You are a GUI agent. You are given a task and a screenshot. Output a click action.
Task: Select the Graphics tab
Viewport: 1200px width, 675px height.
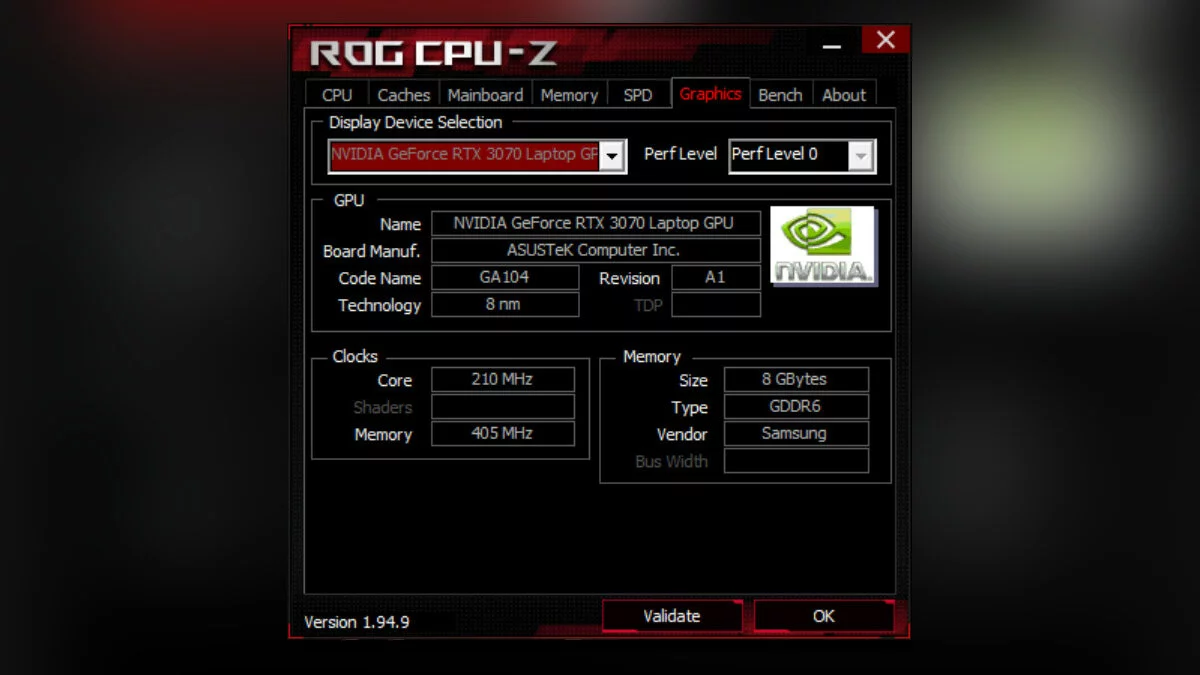710,93
